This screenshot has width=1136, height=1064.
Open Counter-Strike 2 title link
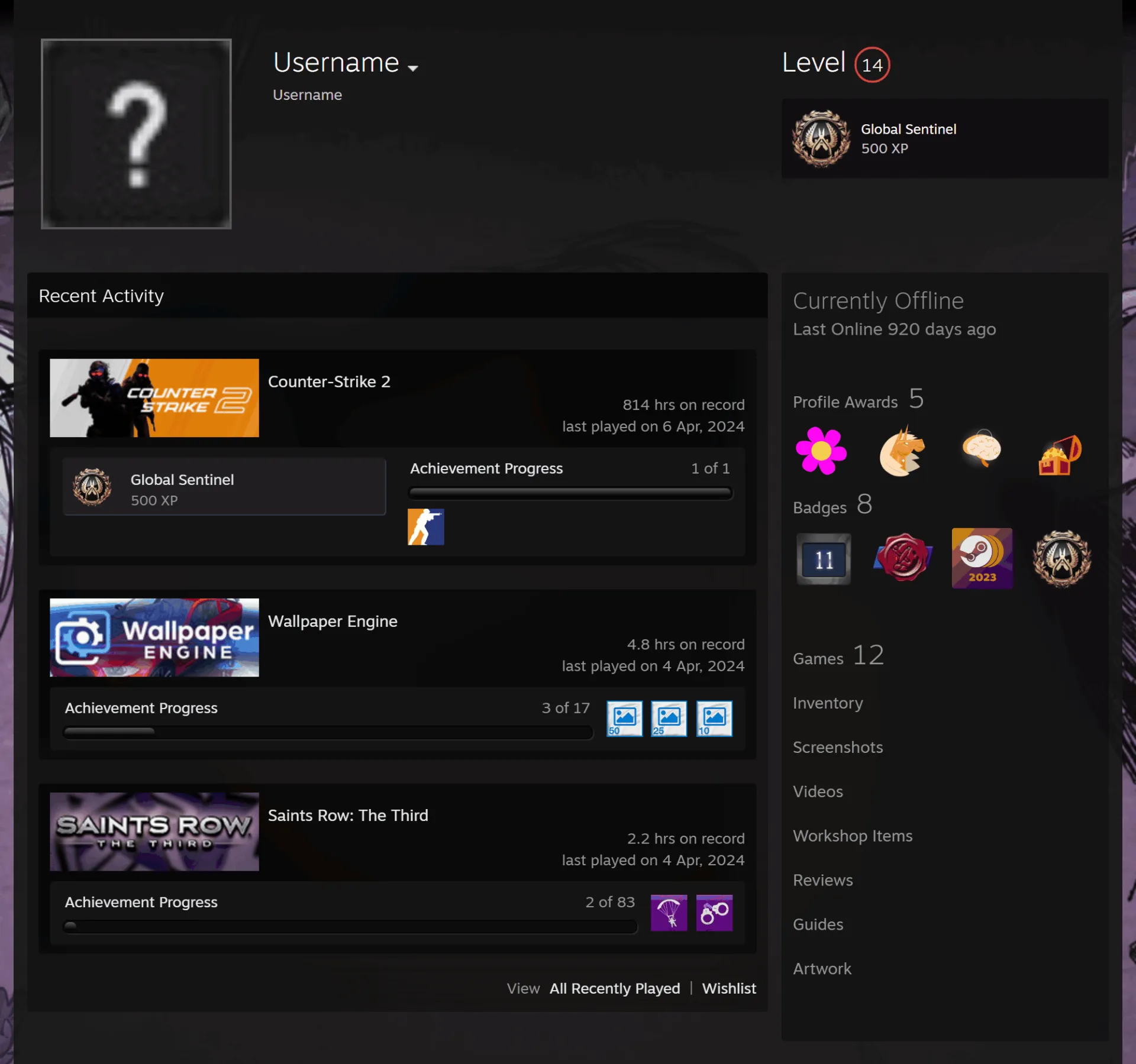pyautogui.click(x=329, y=381)
